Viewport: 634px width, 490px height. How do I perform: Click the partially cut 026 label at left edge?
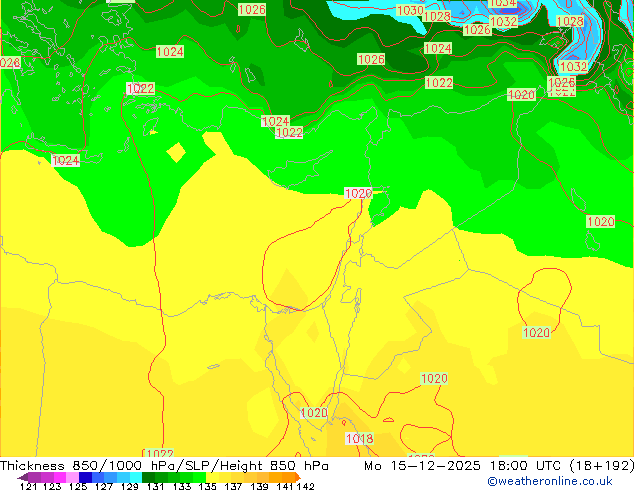coord(10,63)
